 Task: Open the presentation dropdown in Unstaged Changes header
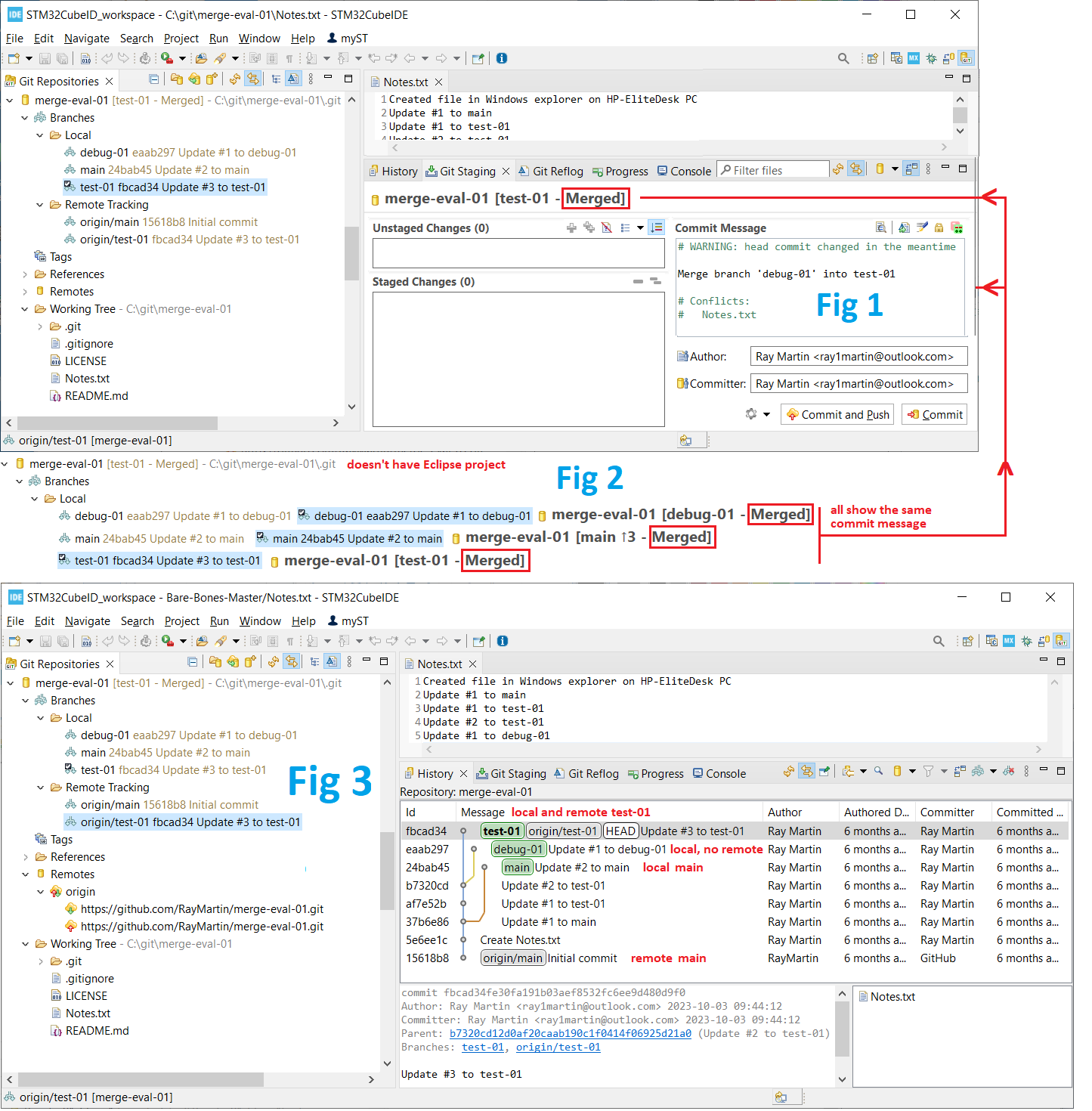(640, 227)
